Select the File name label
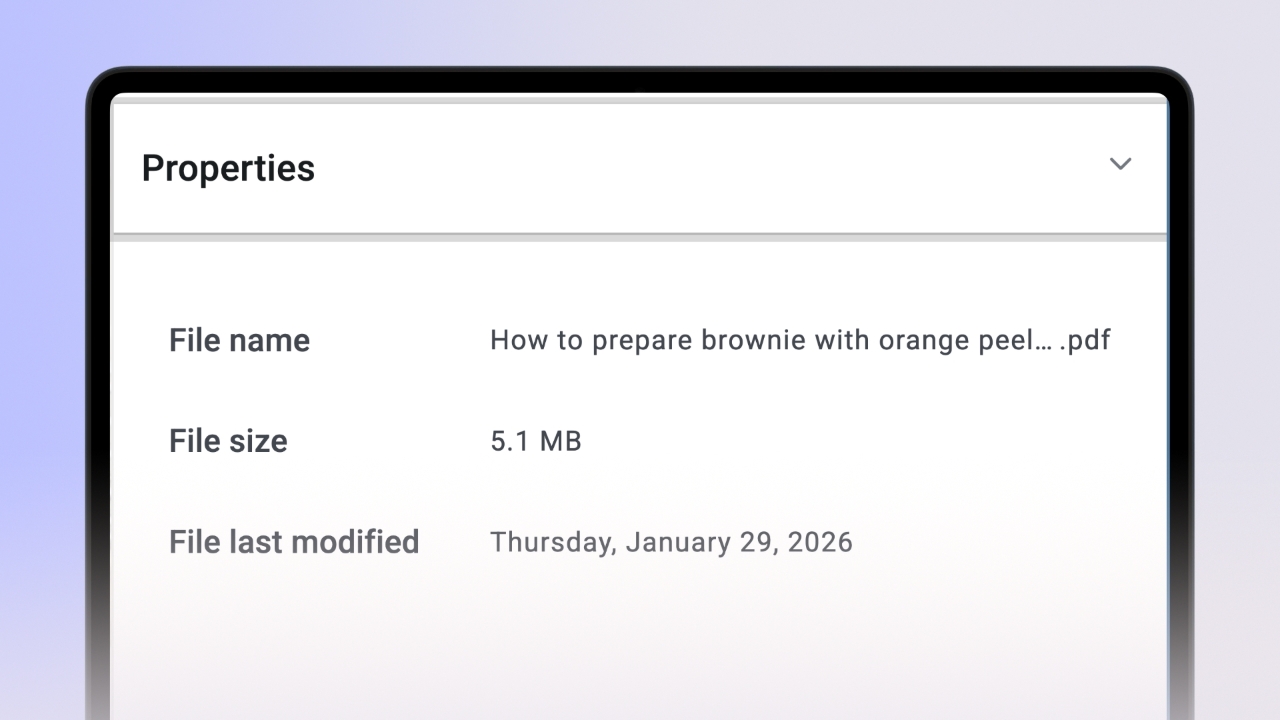This screenshot has height=720, width=1280. (239, 340)
